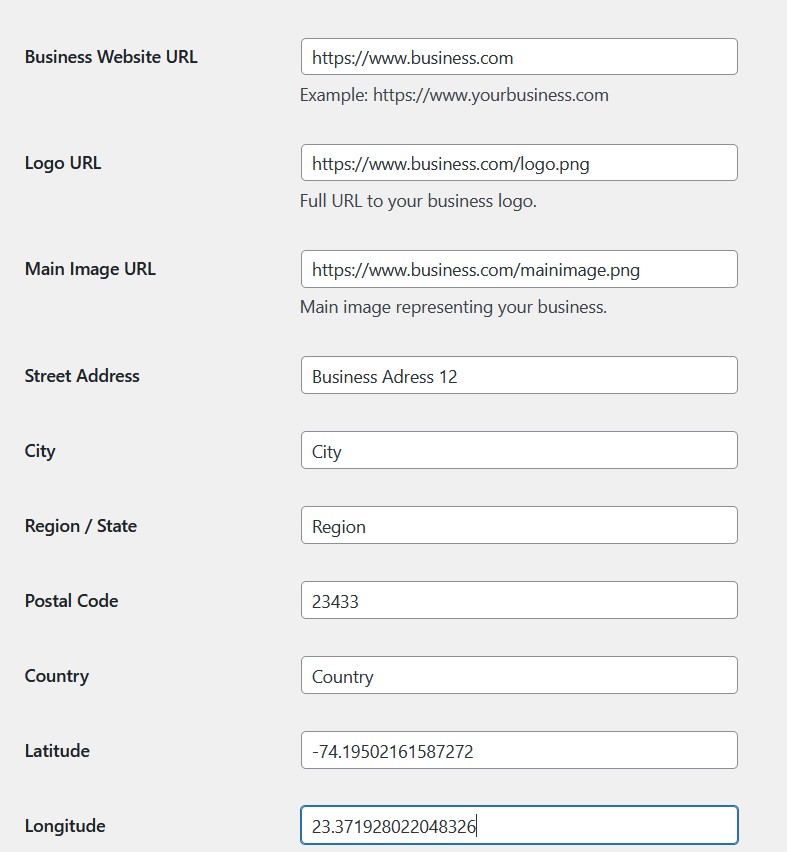
Task: Select the Logo URL text box
Action: click(518, 162)
